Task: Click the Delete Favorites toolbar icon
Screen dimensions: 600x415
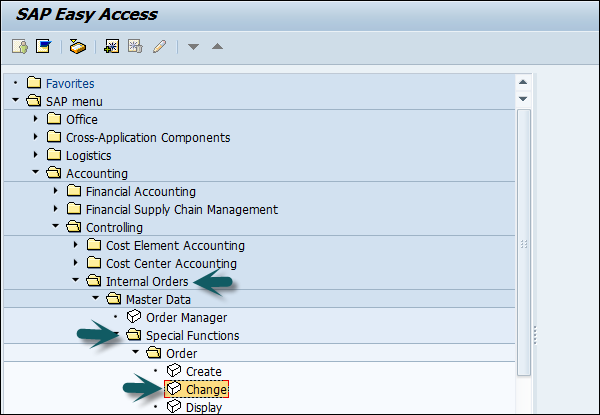Action: click(135, 46)
